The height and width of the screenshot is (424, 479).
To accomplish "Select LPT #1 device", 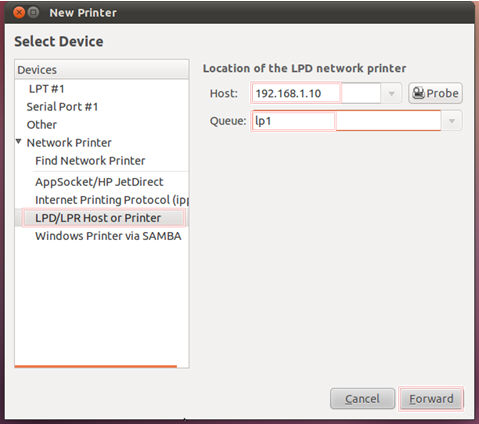I will [46, 89].
